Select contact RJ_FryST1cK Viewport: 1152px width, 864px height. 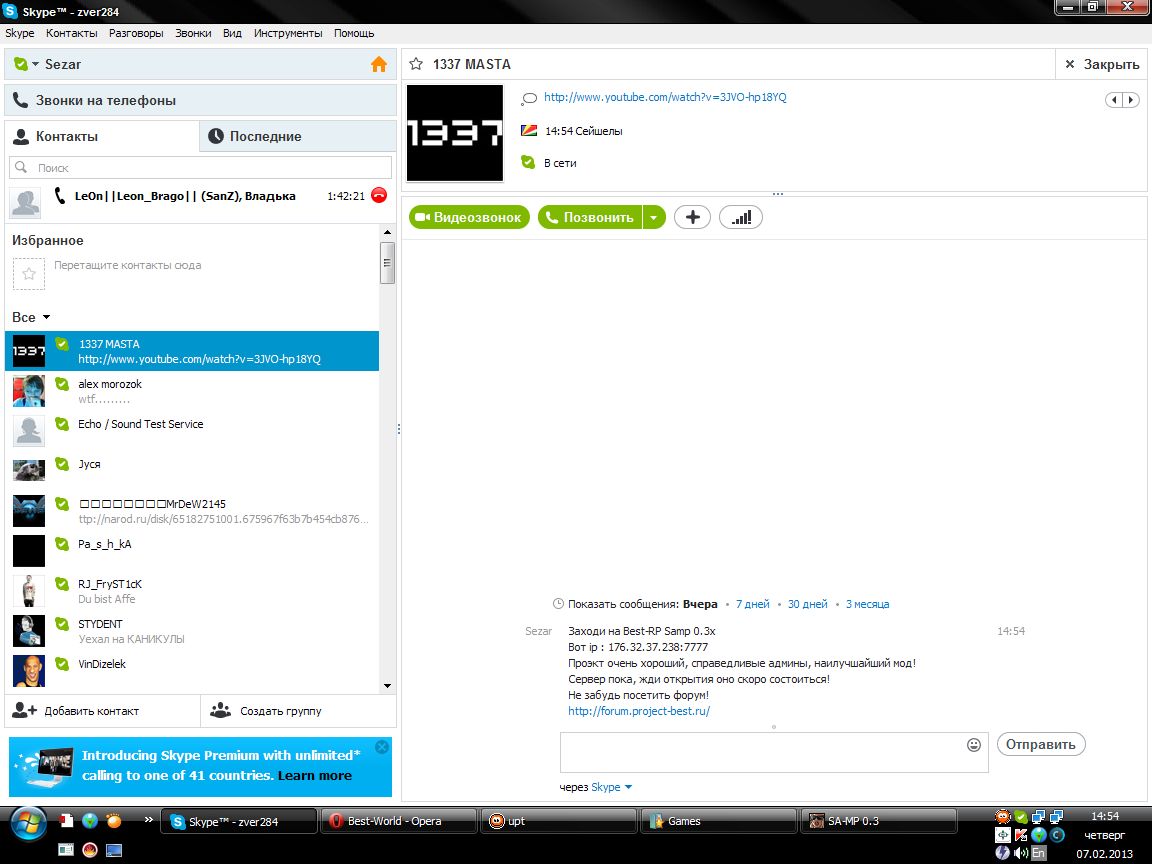[x=192, y=591]
